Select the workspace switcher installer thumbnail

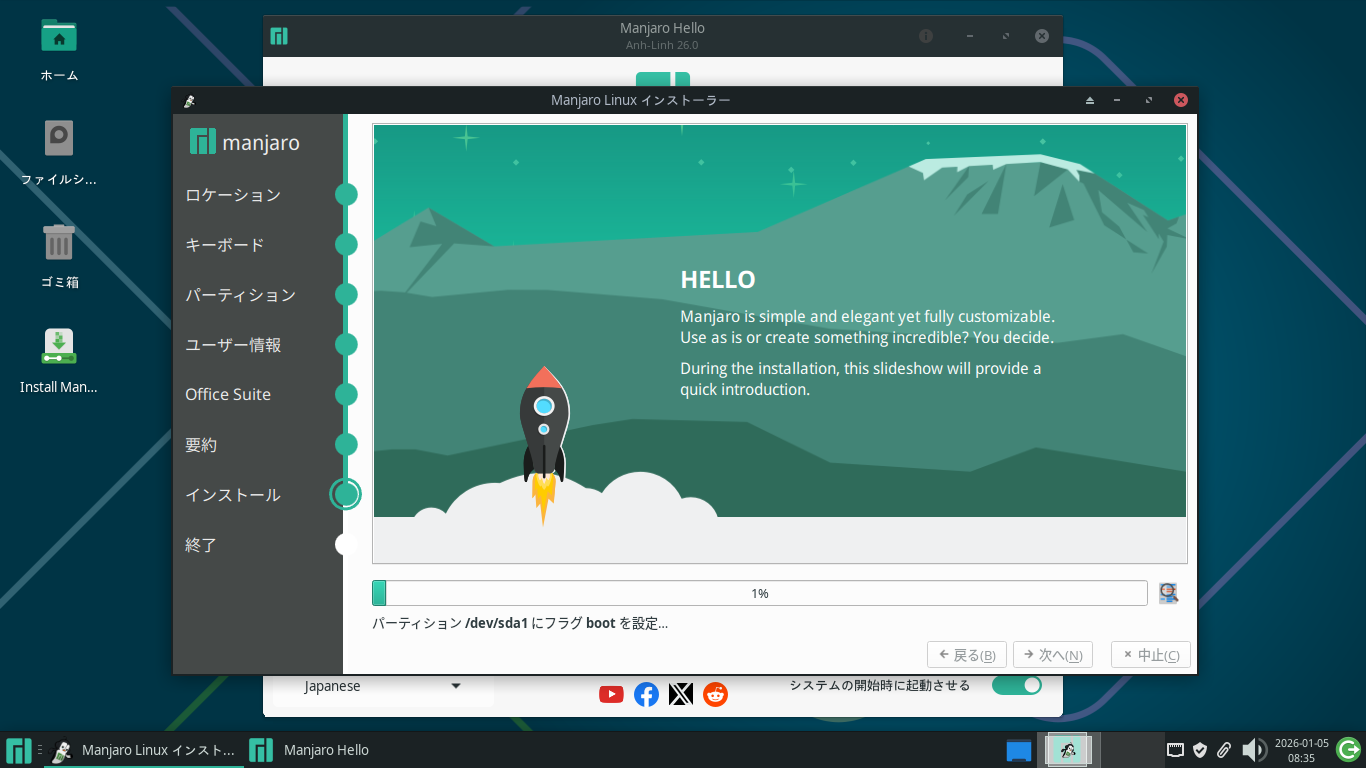click(1068, 750)
